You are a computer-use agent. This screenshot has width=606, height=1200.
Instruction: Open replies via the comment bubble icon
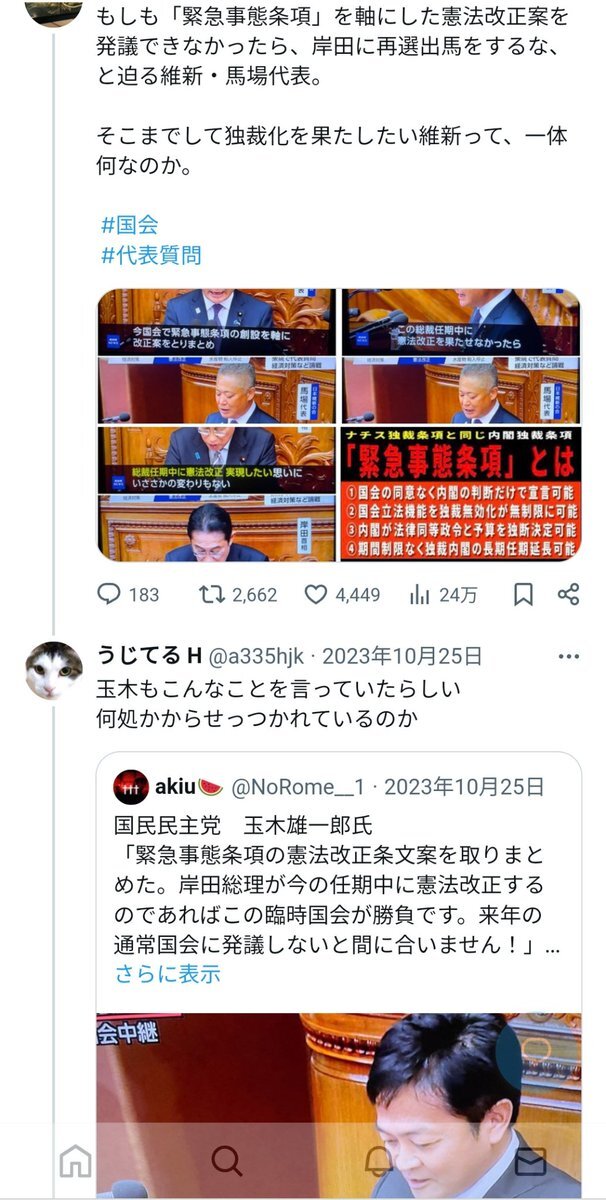[109, 594]
